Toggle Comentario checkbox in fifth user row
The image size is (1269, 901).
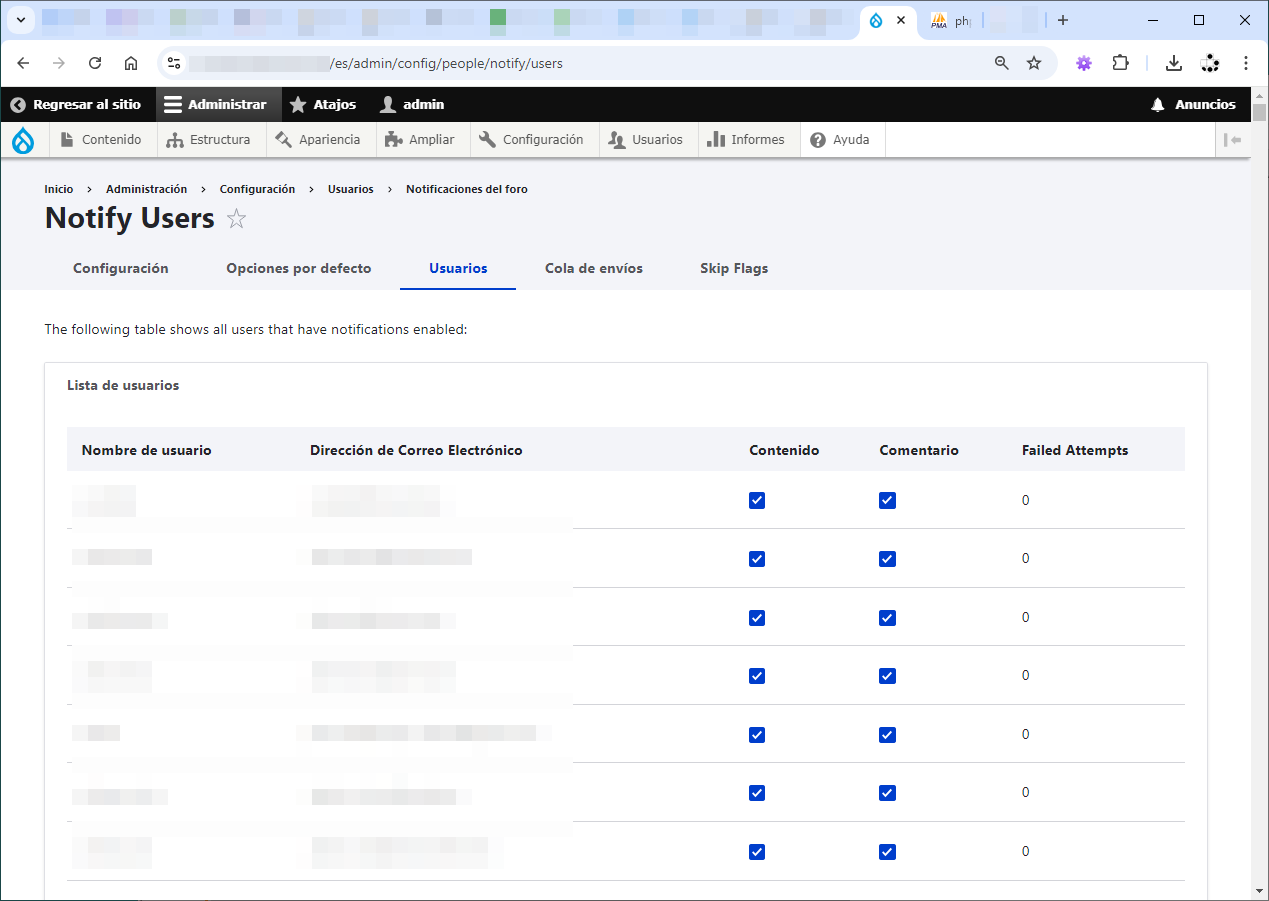pyautogui.click(x=887, y=735)
